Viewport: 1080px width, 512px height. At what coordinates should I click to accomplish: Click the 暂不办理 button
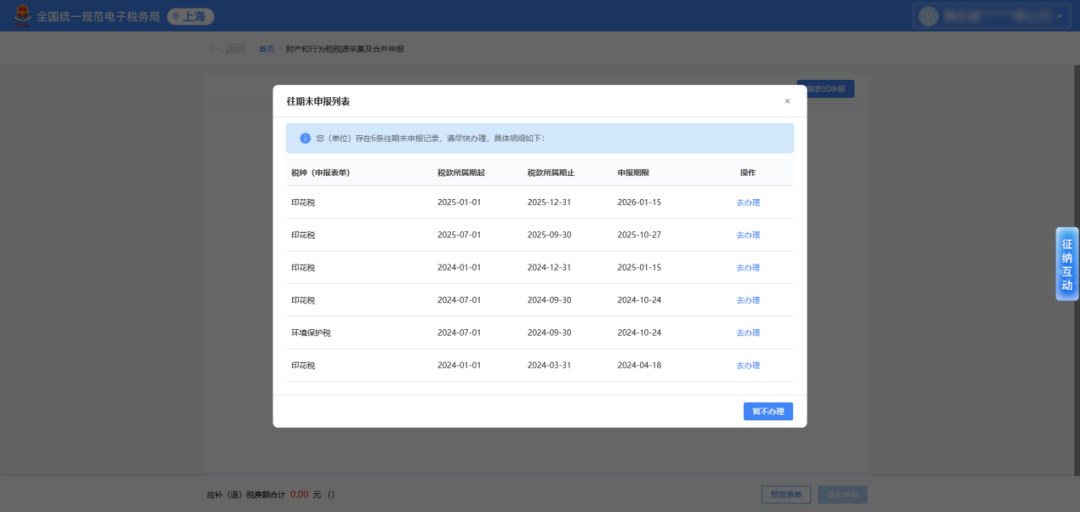pos(768,411)
